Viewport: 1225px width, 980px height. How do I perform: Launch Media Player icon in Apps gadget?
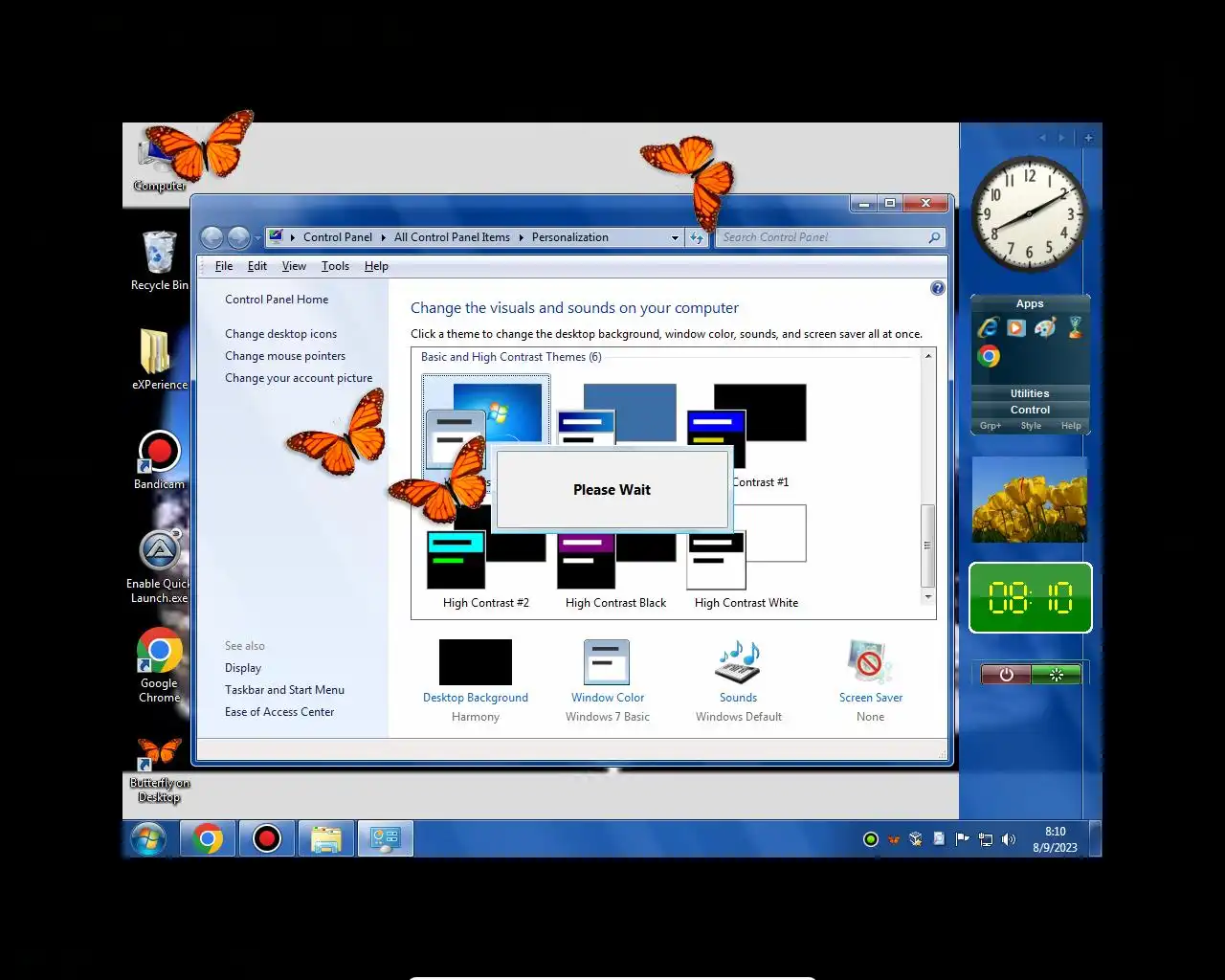click(1016, 328)
